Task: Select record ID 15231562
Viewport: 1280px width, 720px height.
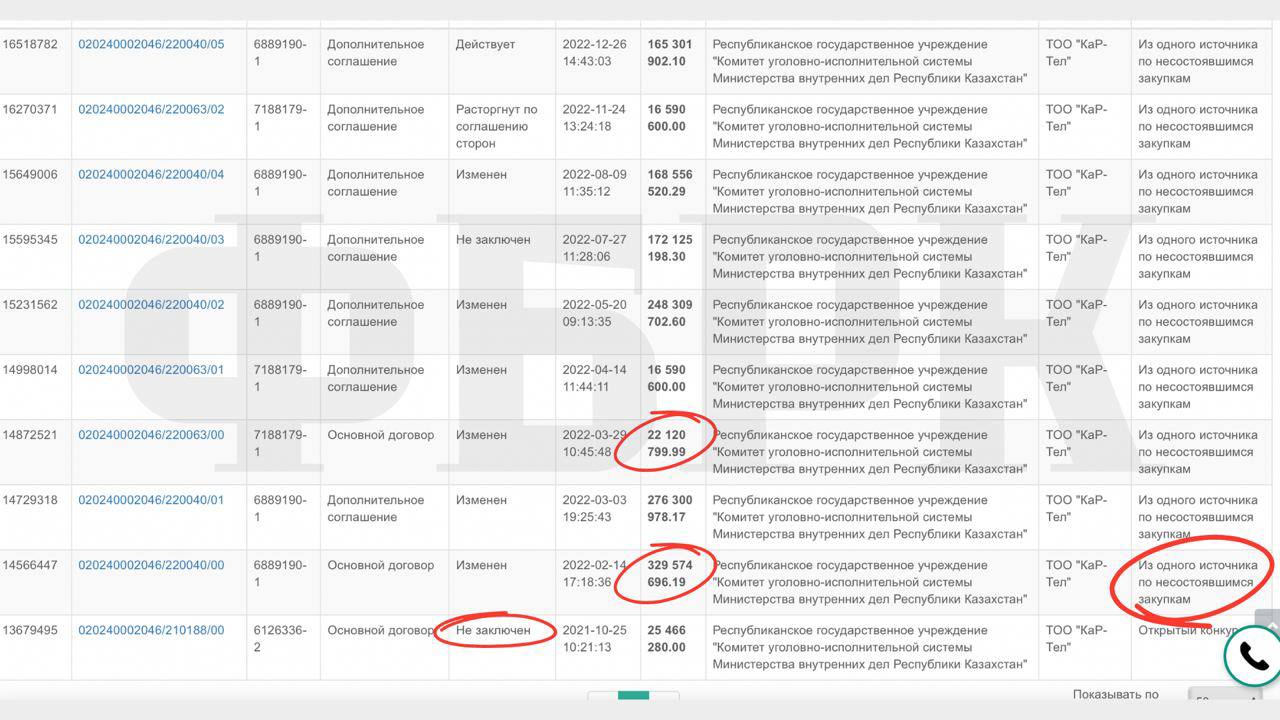Action: click(30, 304)
